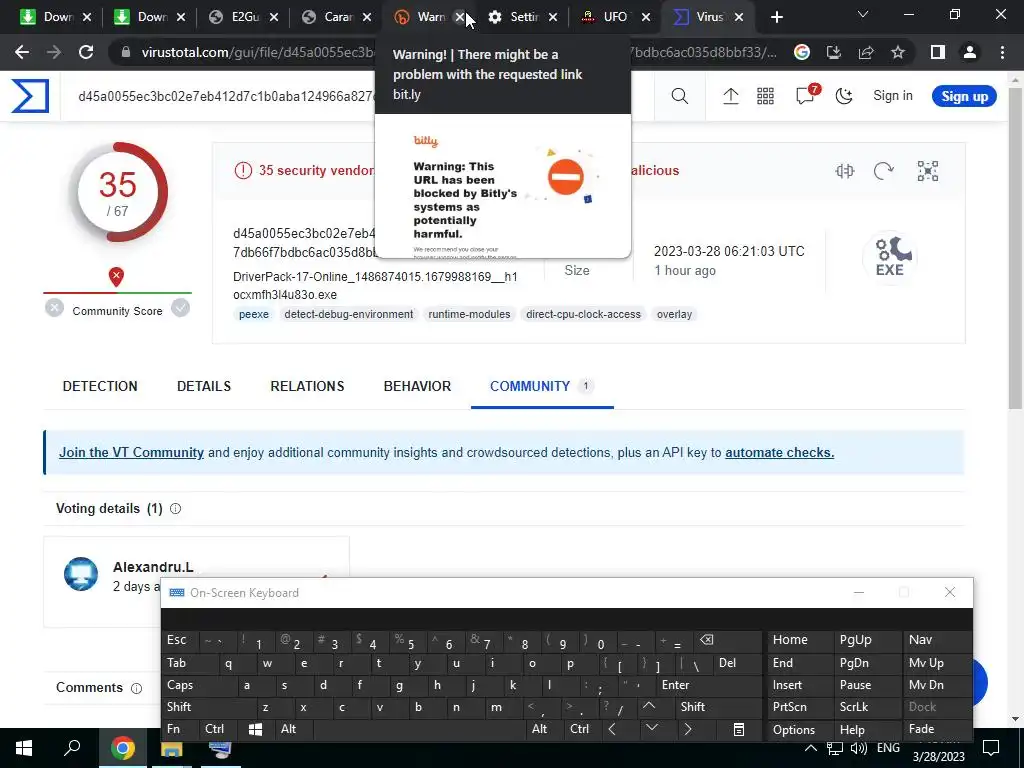Screen dimensions: 1024x768
Task: Open the Google extension icon in toolbar
Action: [802, 52]
